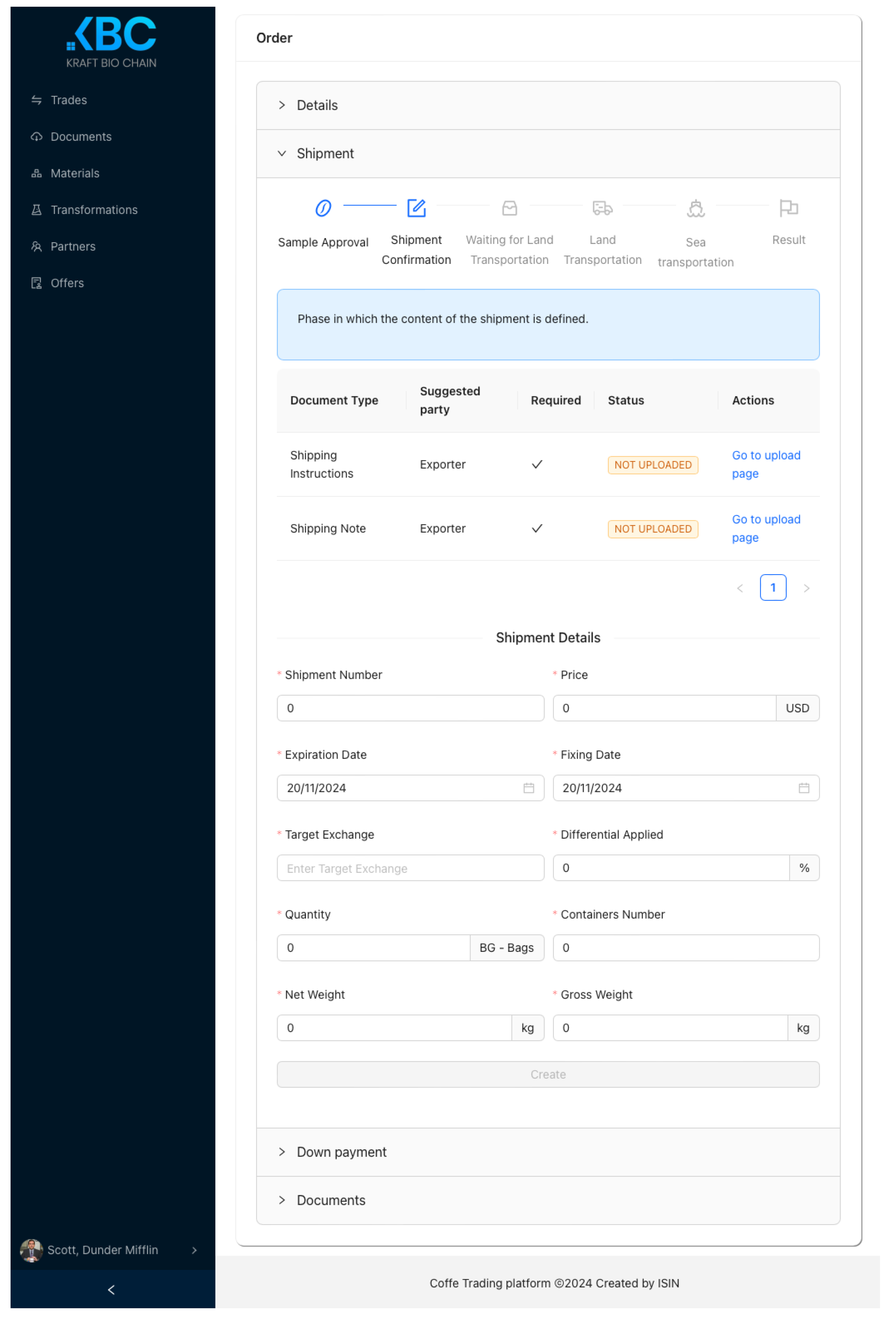Click the Net Weight field
Screen dimensions: 896x1322
(x=395, y=1028)
